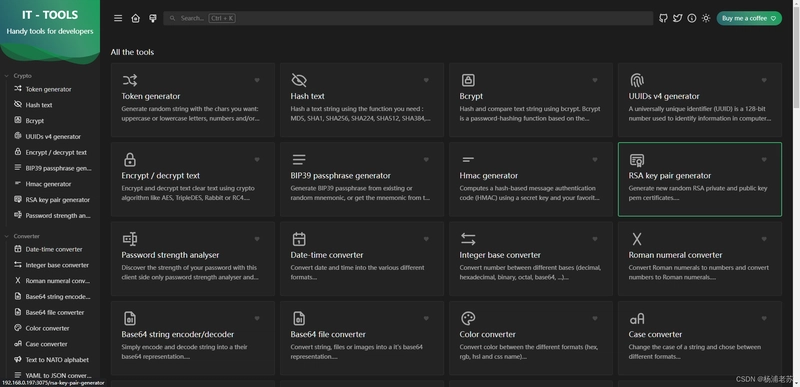
Task: Click the RSA key pair generator certificate icon
Action: click(637, 160)
